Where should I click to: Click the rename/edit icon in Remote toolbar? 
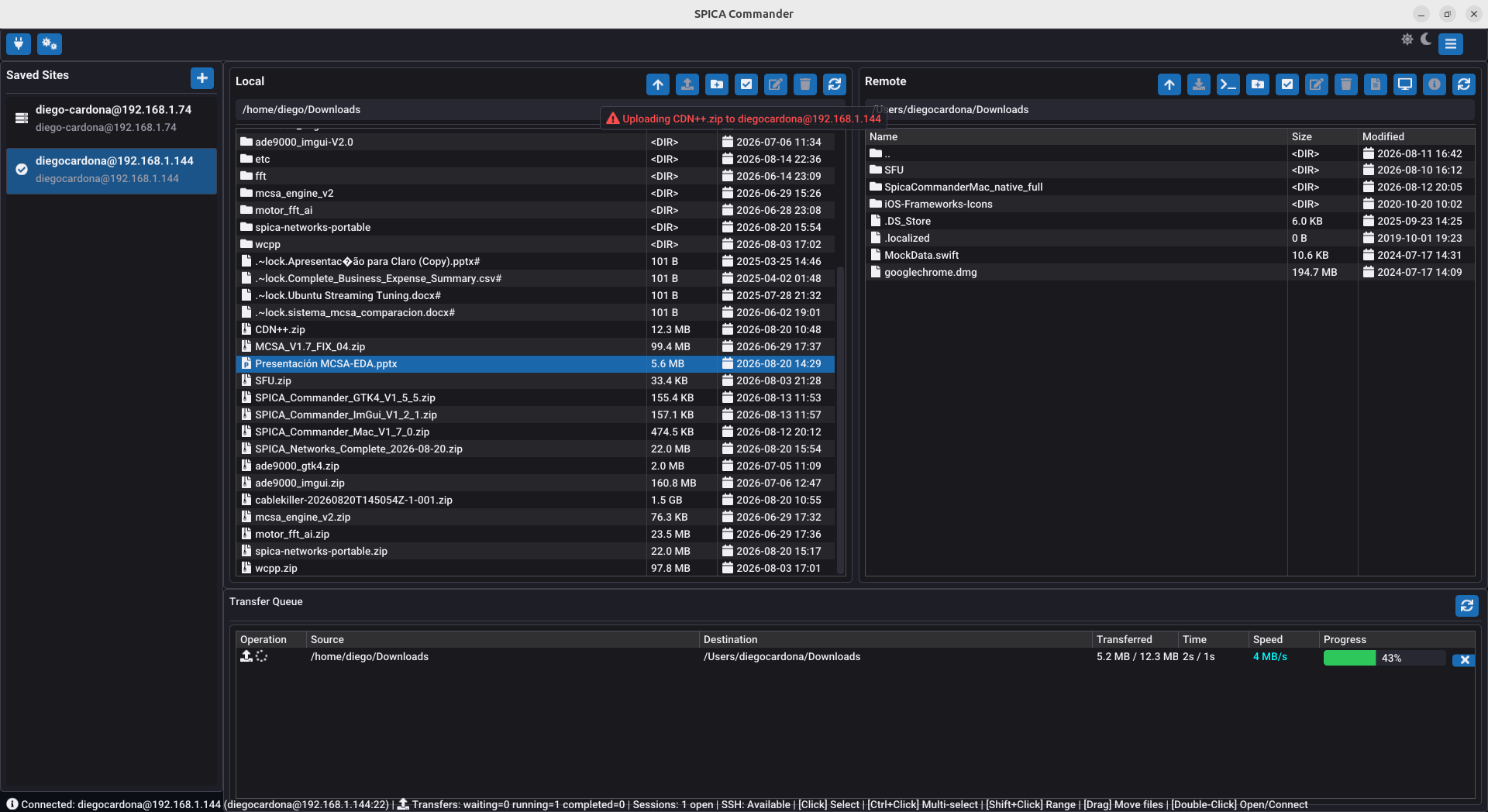coord(1317,84)
